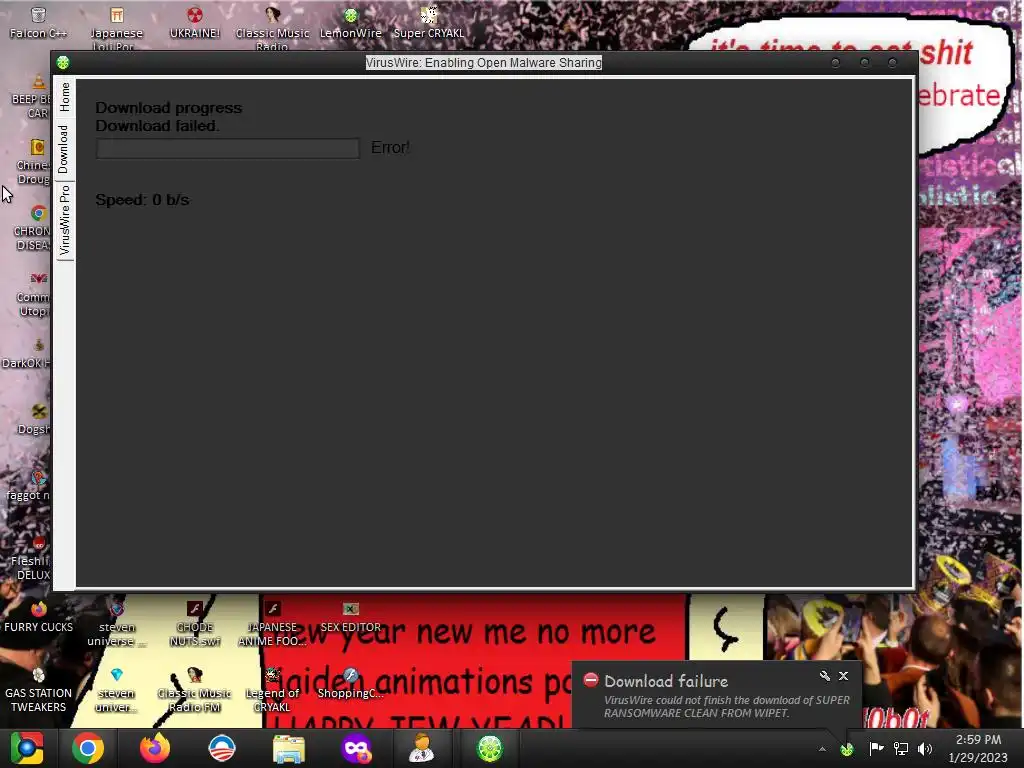Open the purple mask taskbar app
1024x768 pixels.
coord(356,748)
